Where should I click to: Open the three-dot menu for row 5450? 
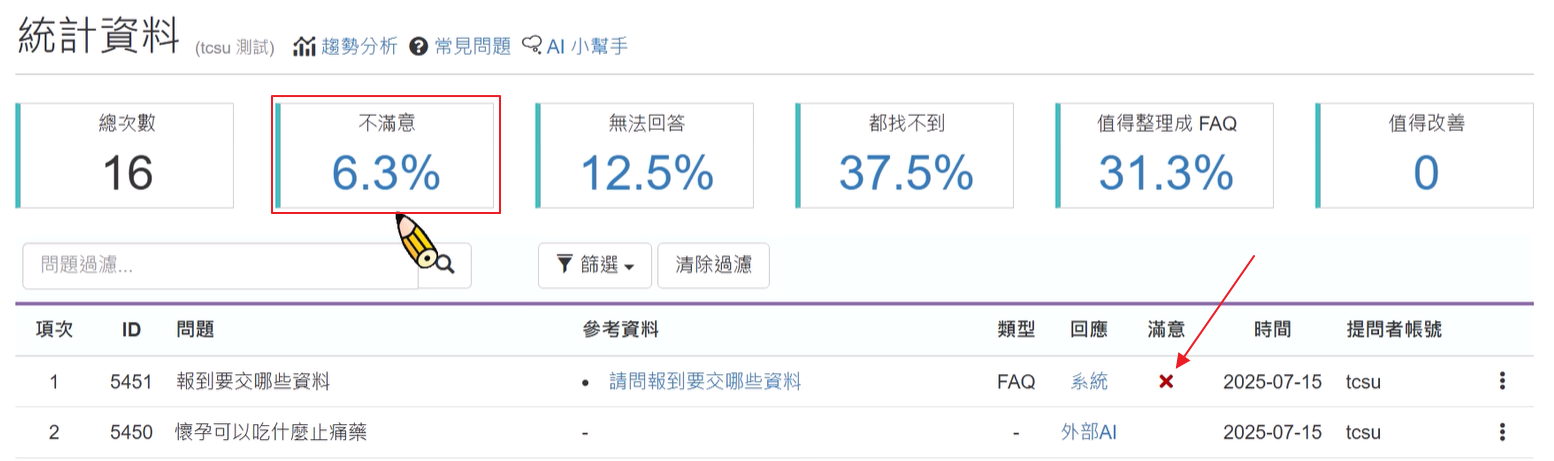pos(1501,432)
